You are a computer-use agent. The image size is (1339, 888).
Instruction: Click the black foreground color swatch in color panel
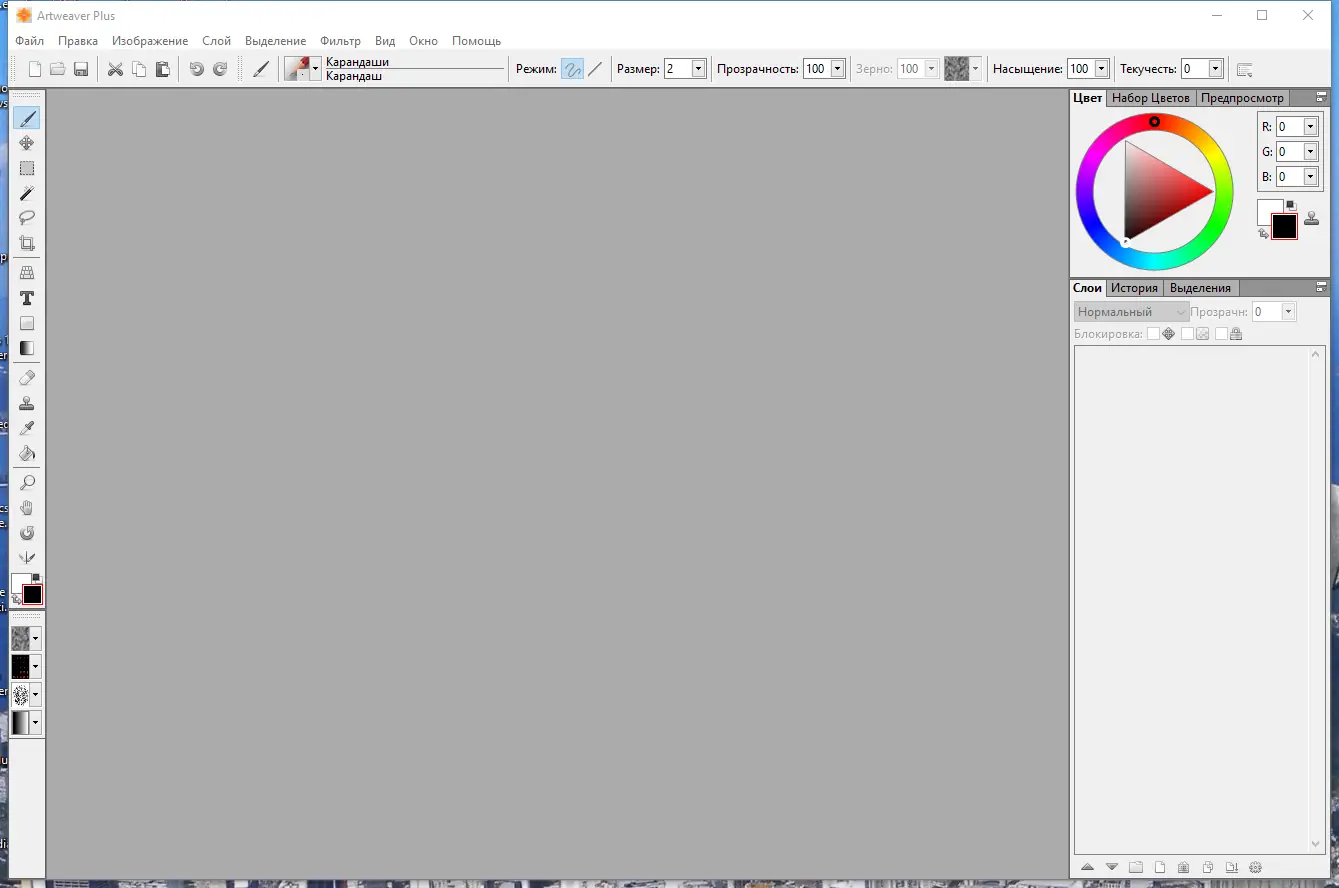(x=1284, y=227)
